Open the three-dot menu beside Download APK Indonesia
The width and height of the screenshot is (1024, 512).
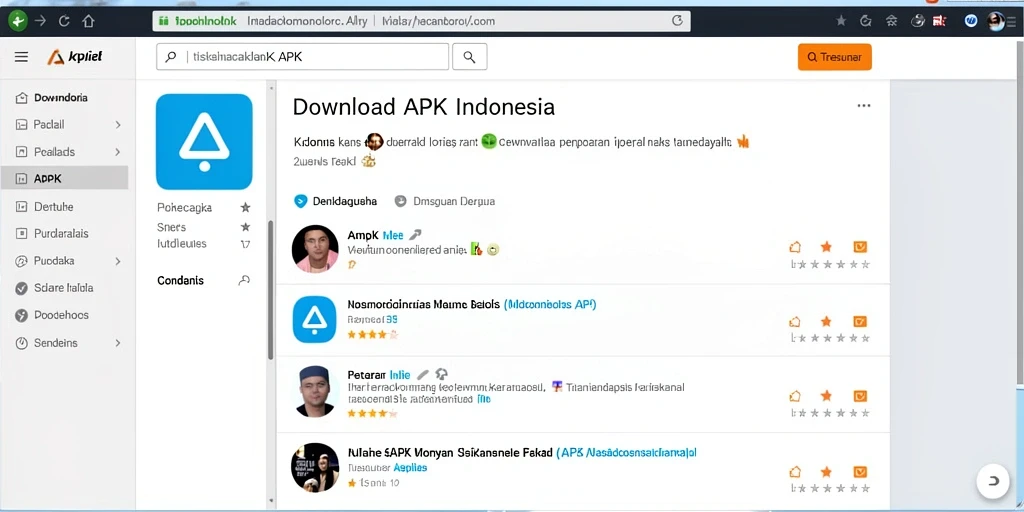pos(864,105)
